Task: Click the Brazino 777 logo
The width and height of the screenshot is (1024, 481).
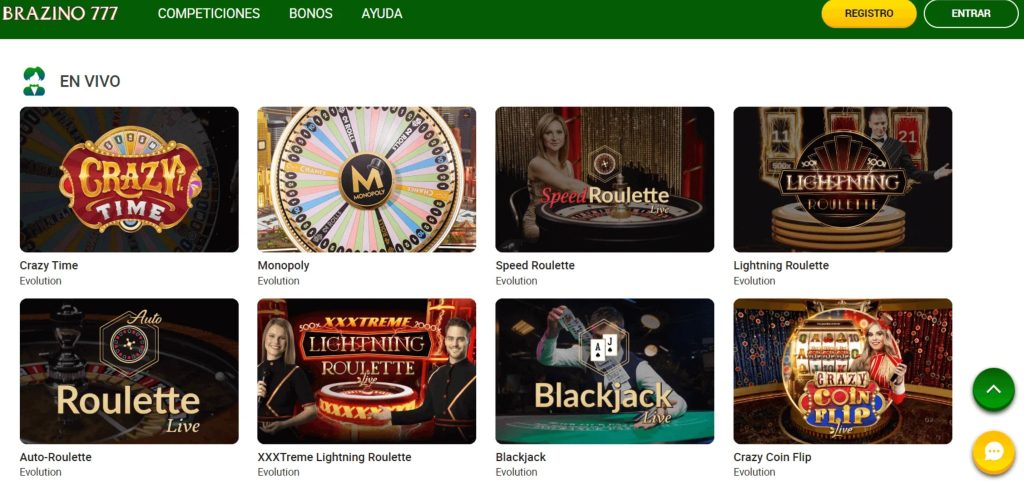Action: (60, 14)
